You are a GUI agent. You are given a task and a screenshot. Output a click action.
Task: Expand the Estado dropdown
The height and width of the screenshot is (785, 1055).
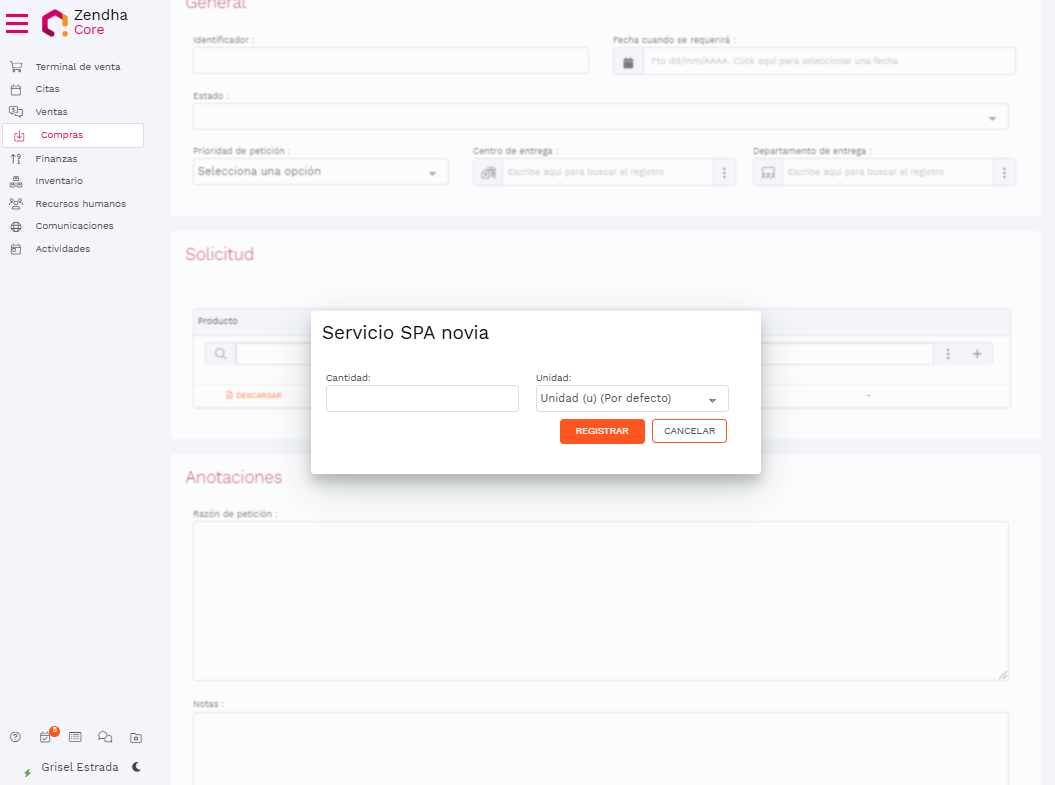(600, 117)
